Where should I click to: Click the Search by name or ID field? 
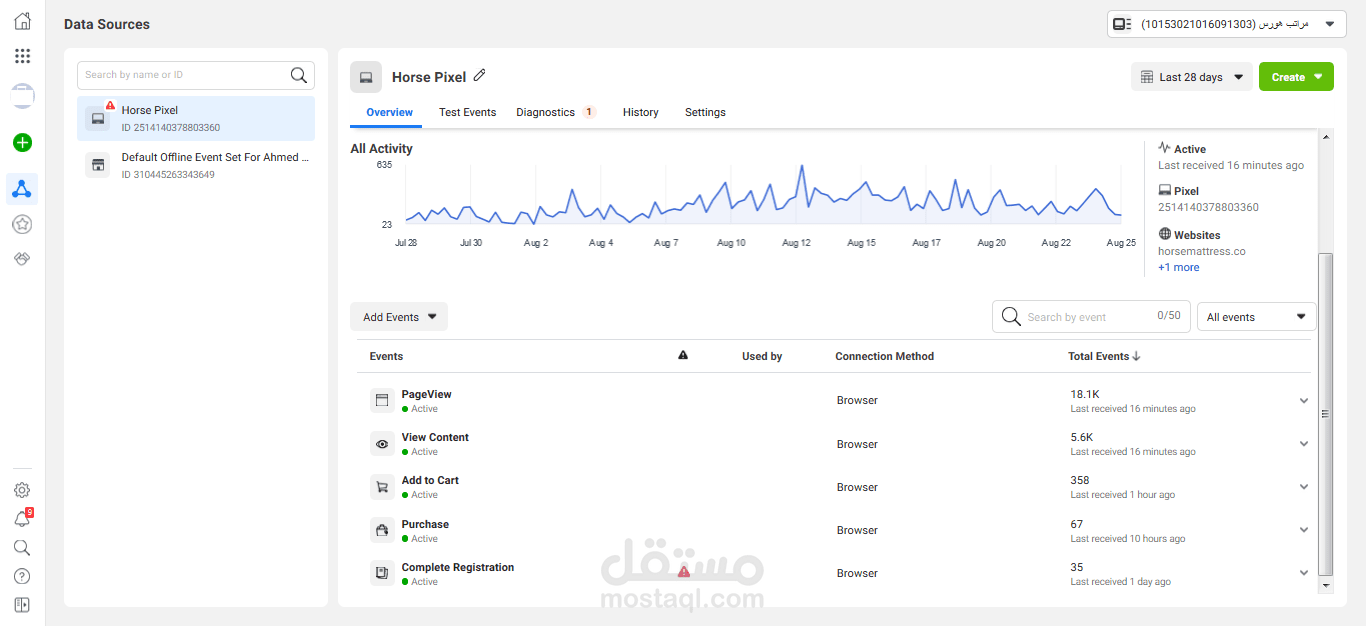pyautogui.click(x=196, y=75)
